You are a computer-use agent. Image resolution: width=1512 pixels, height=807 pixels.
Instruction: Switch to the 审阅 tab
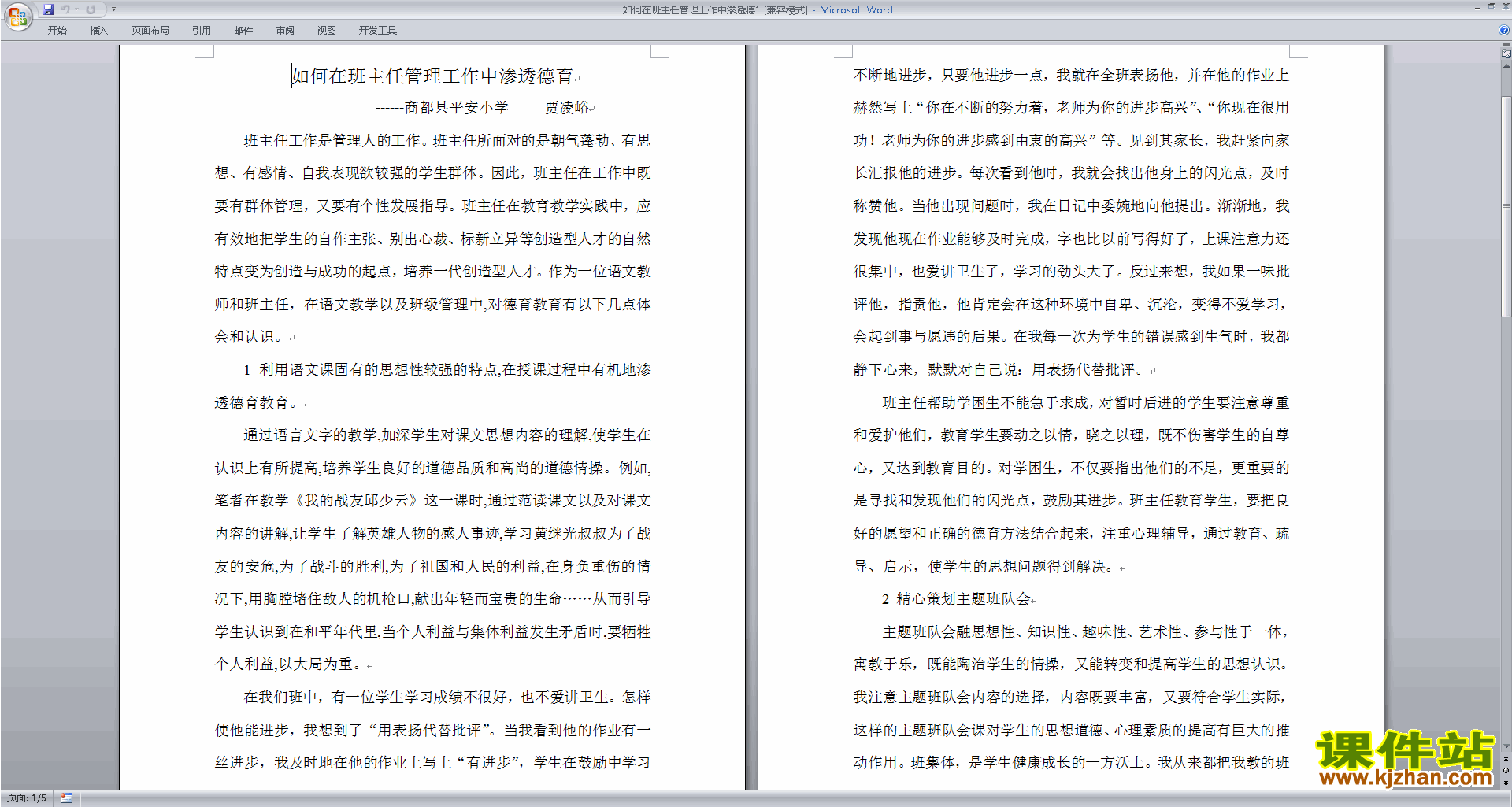coord(285,31)
